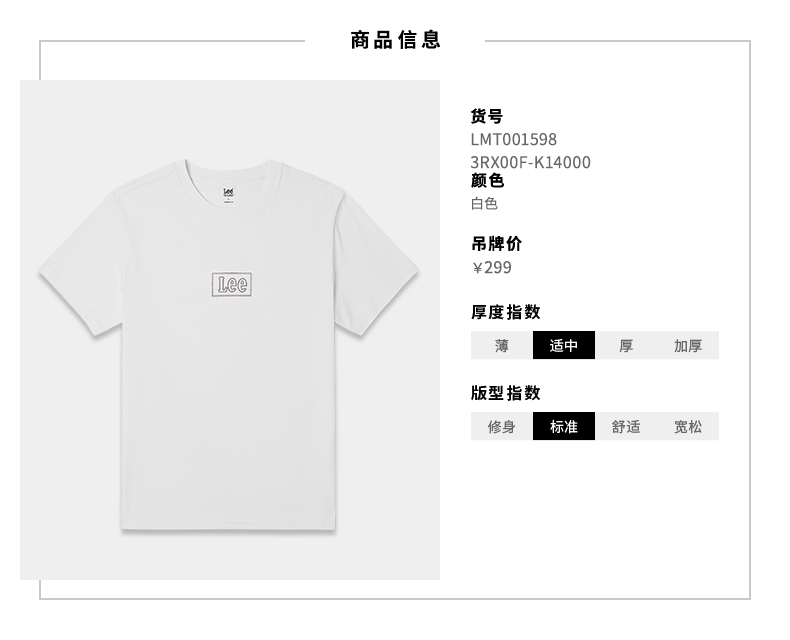Click the ¥299 tag price
The height and width of the screenshot is (640, 790).
(492, 267)
